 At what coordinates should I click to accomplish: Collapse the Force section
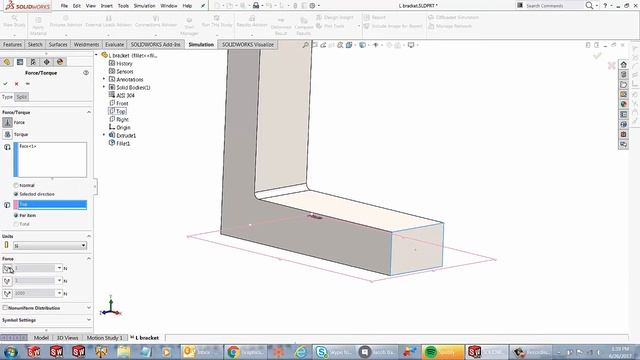(89, 259)
